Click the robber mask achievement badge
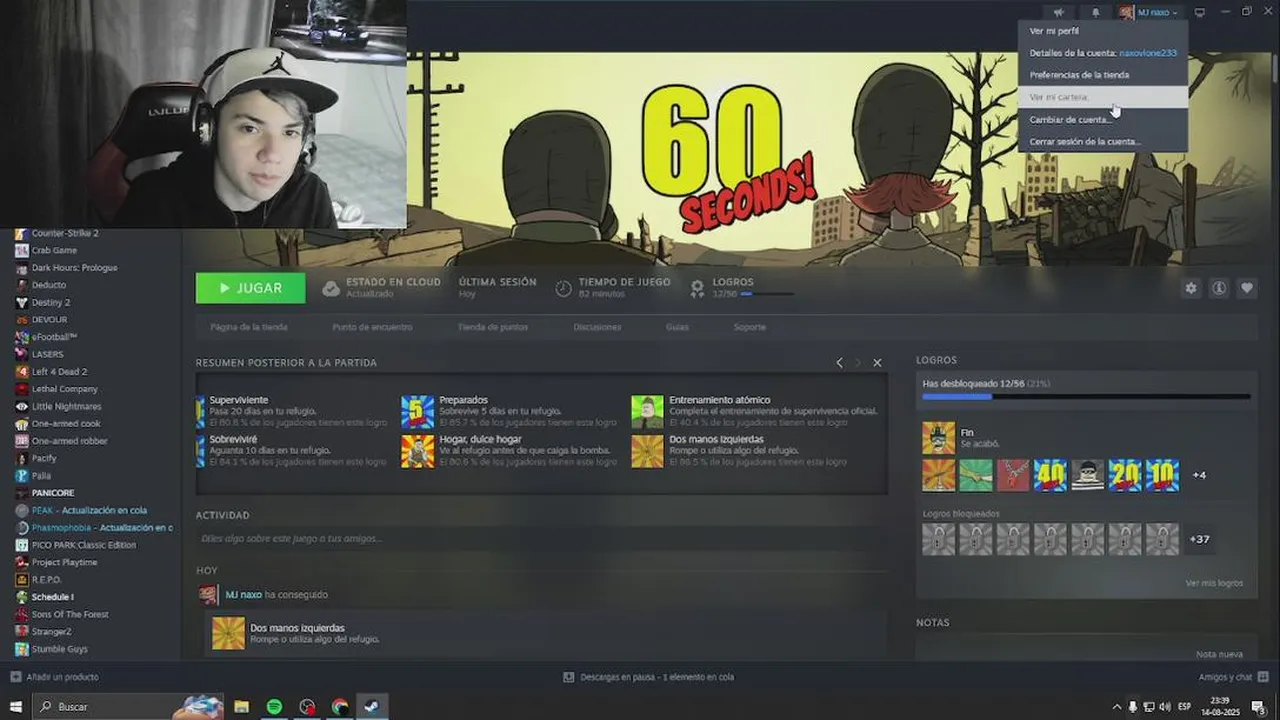1280x720 pixels. 1088,476
